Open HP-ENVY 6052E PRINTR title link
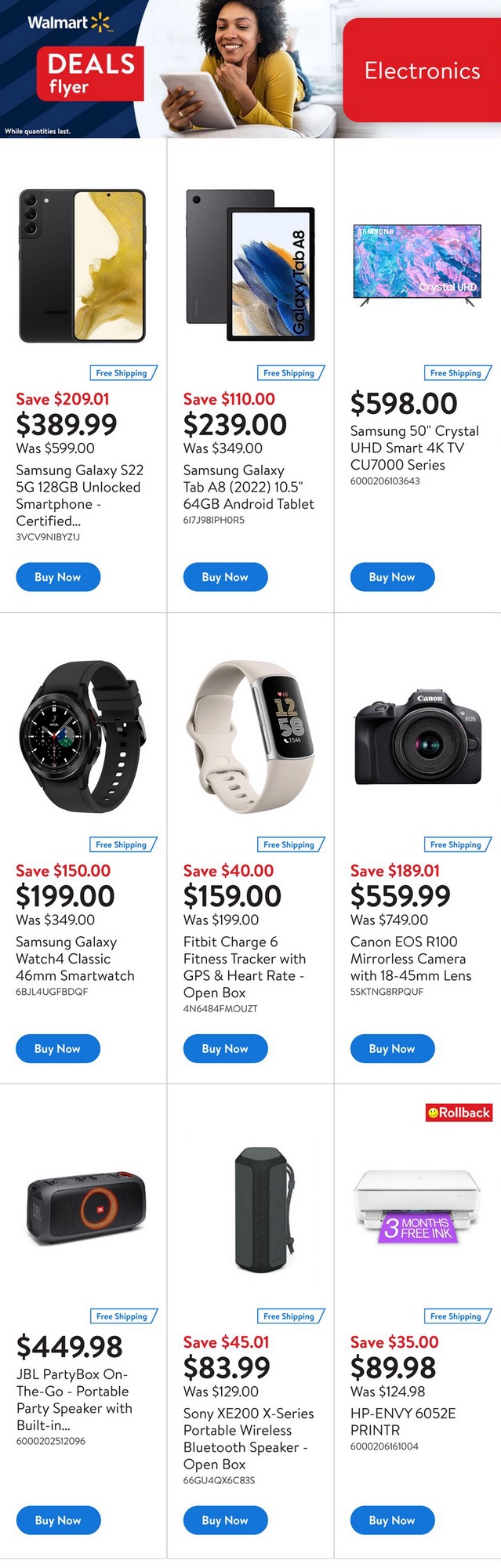The image size is (501, 1568). tap(403, 1421)
